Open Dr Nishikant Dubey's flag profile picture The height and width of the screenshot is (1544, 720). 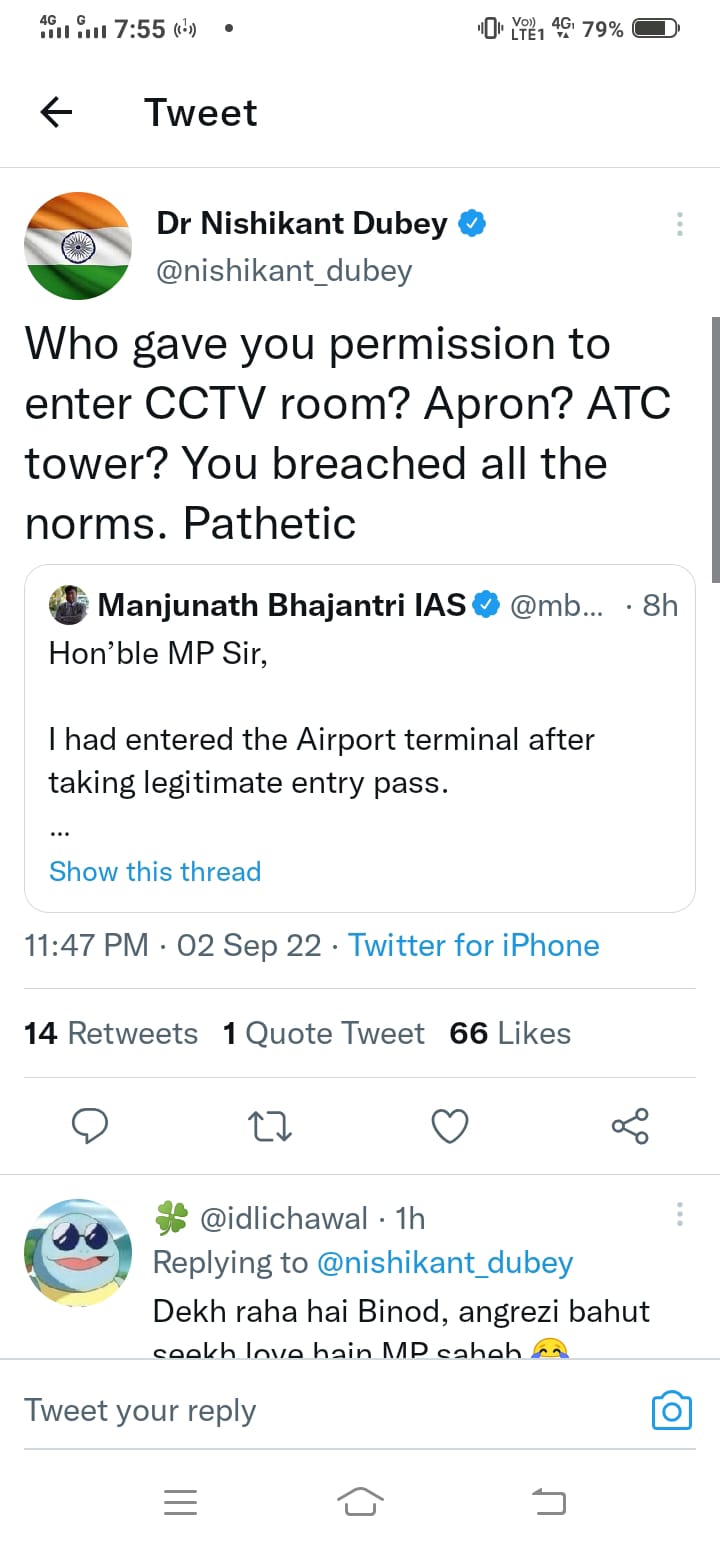pos(78,246)
